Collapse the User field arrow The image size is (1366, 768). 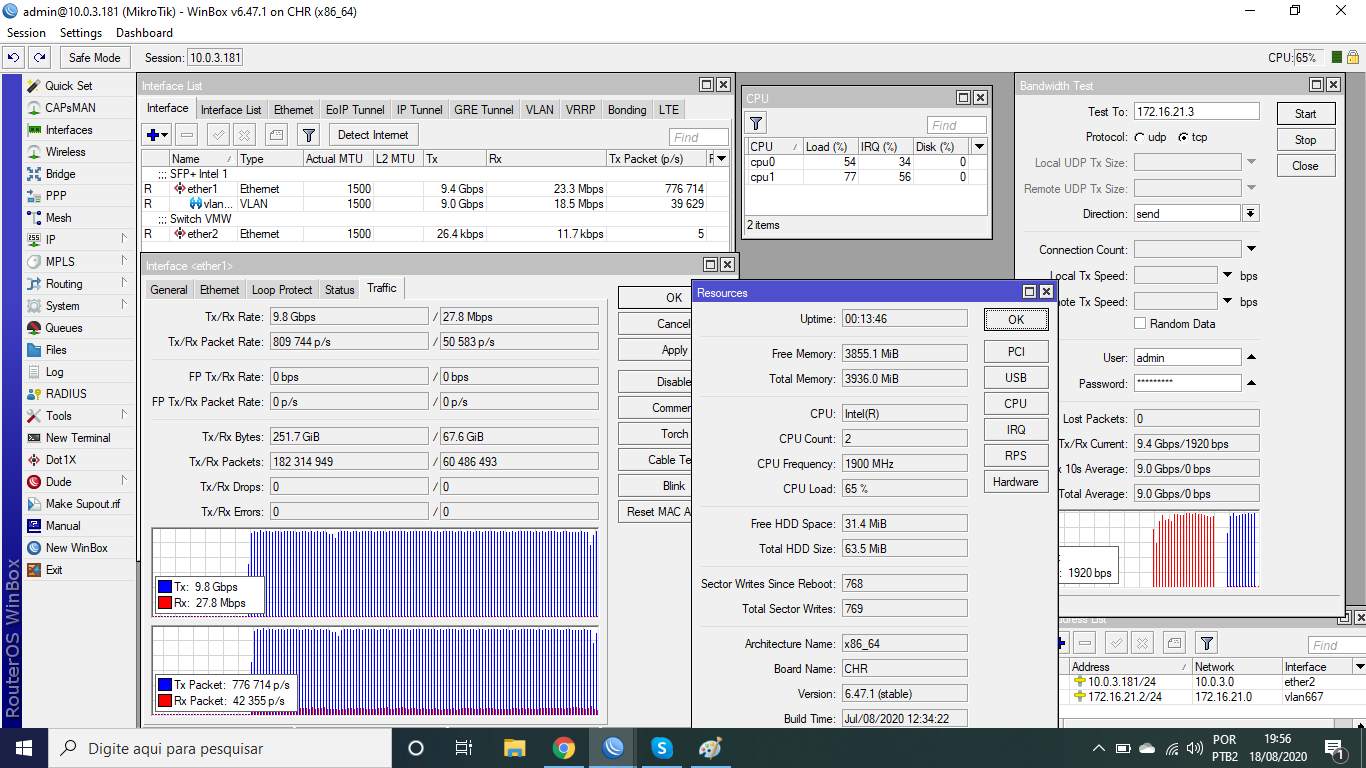1251,357
